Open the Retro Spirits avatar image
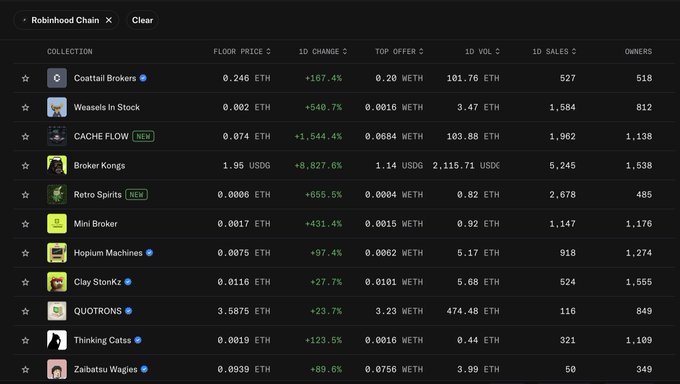Viewport: 680px width, 384px height. click(x=57, y=194)
